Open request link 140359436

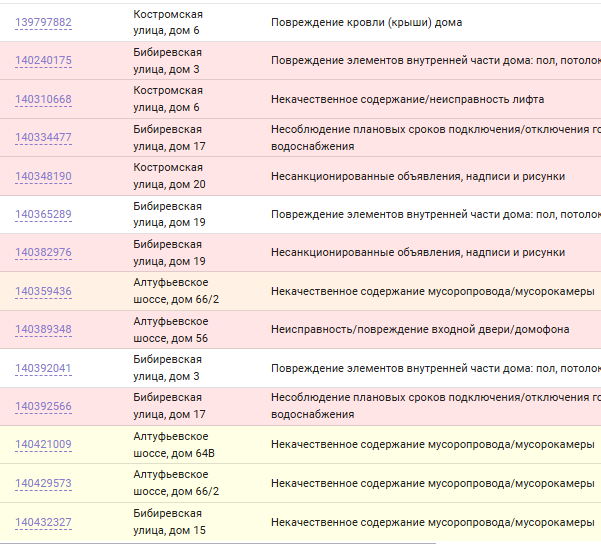click(x=43, y=291)
